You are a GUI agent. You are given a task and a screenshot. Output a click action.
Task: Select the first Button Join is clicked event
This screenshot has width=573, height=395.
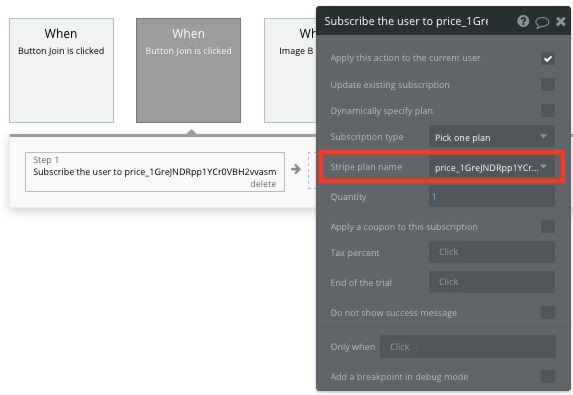tap(61, 71)
